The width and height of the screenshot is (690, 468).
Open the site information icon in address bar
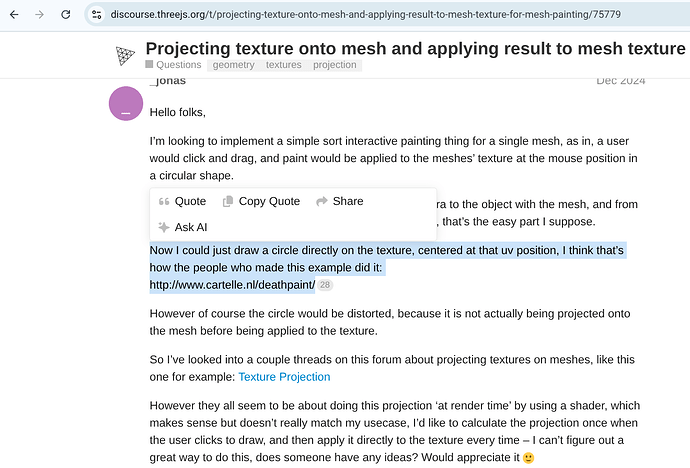[96, 15]
